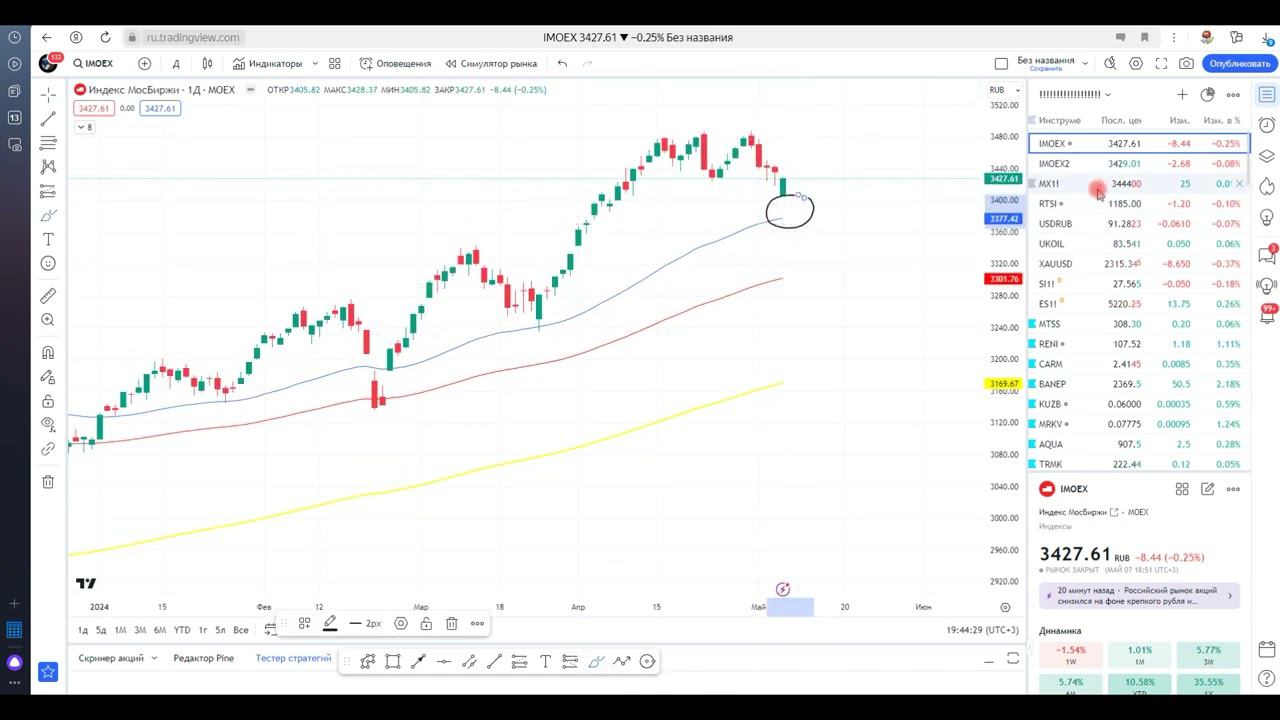This screenshot has height=720, width=1280.
Task: Open the quick search icon in top toolbar
Action: click(1110, 63)
